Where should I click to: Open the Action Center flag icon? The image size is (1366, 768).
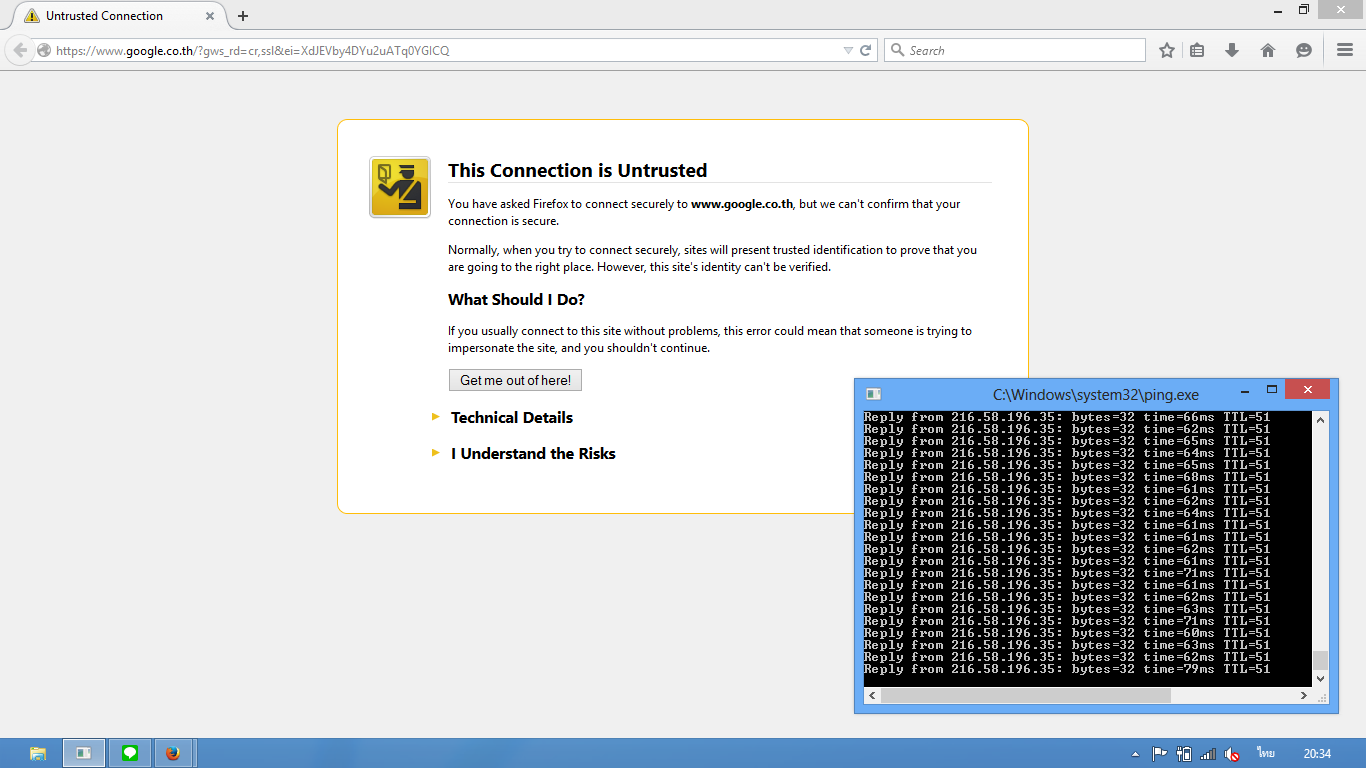click(x=1160, y=754)
